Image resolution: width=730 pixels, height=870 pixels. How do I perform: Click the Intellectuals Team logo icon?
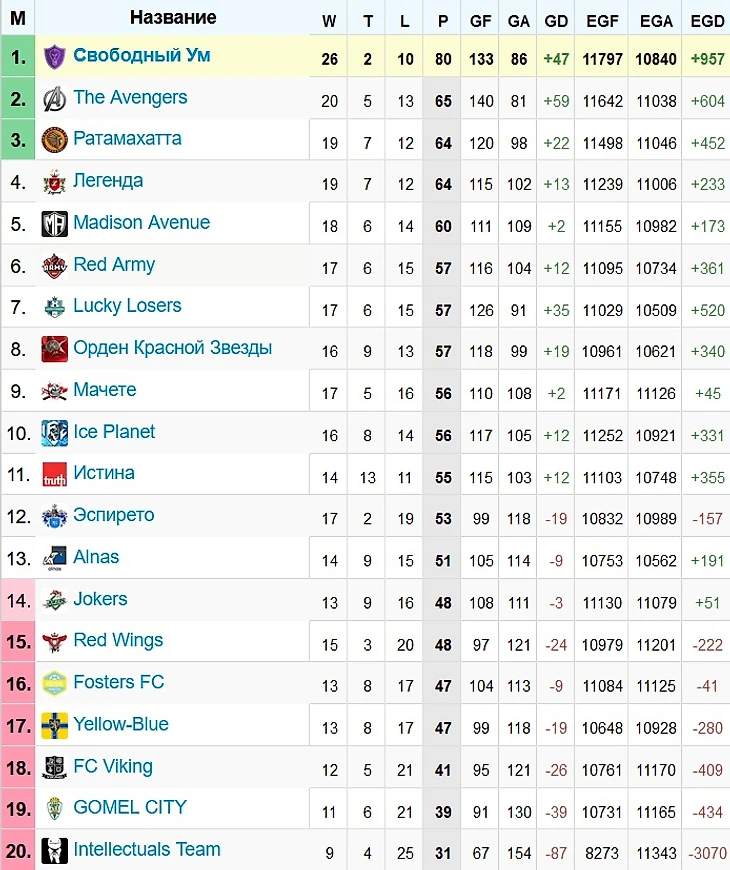[x=54, y=851]
